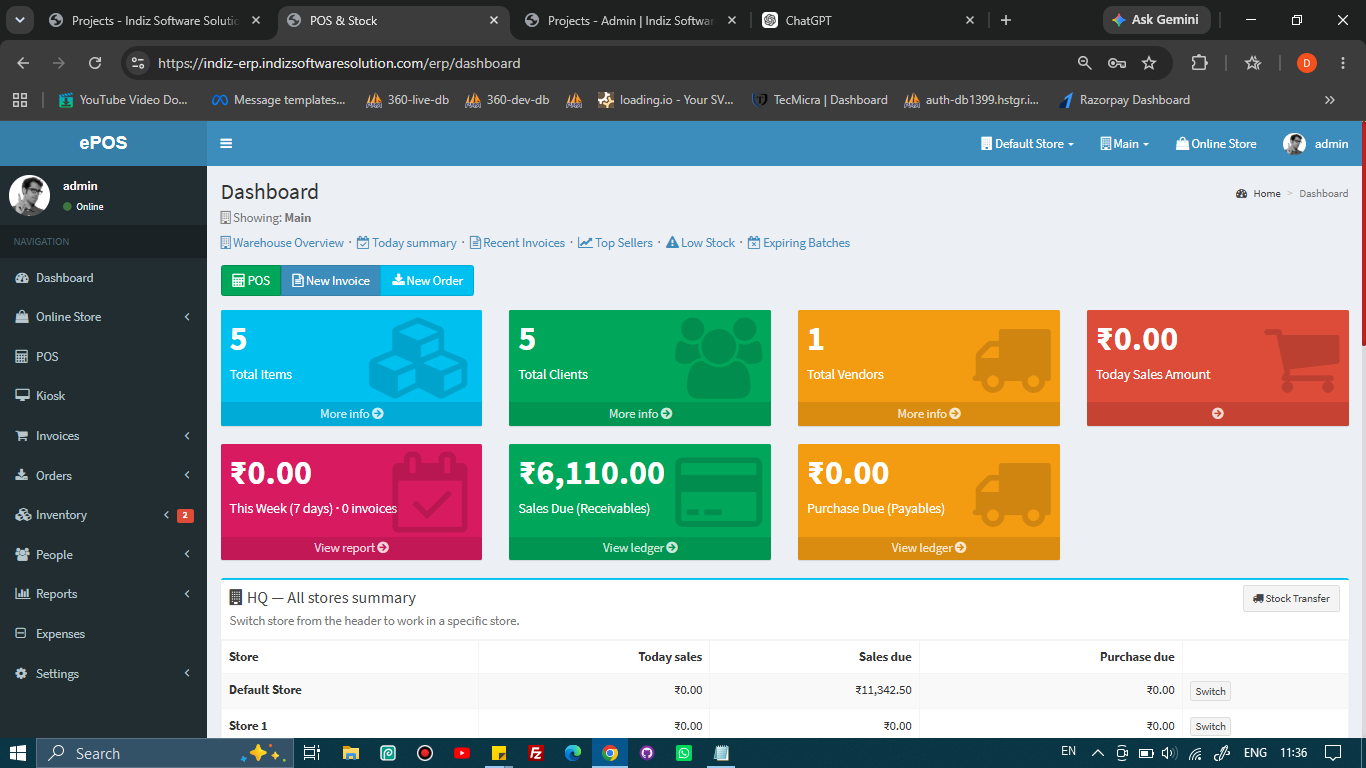
Task: Open WhatsApp from the taskbar
Action: (x=684, y=753)
